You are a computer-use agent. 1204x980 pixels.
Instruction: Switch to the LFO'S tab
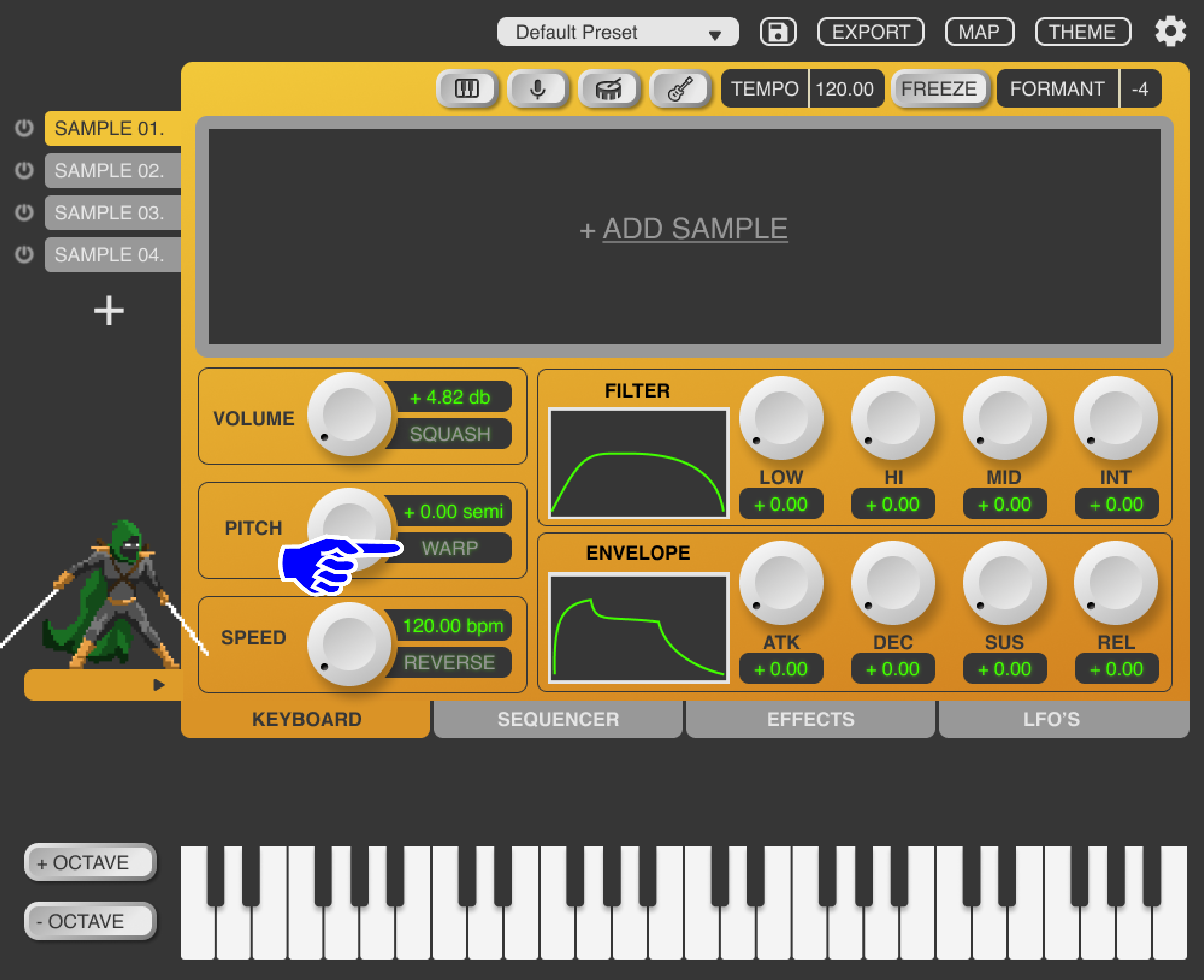click(x=1051, y=719)
